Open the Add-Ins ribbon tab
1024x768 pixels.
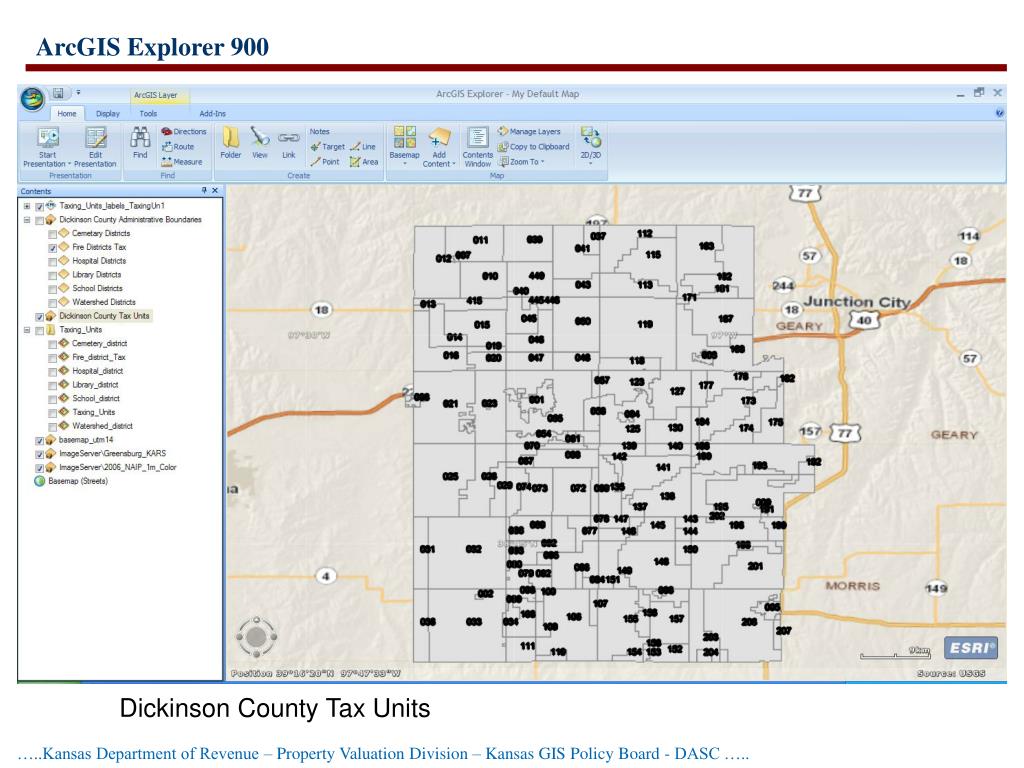point(212,114)
